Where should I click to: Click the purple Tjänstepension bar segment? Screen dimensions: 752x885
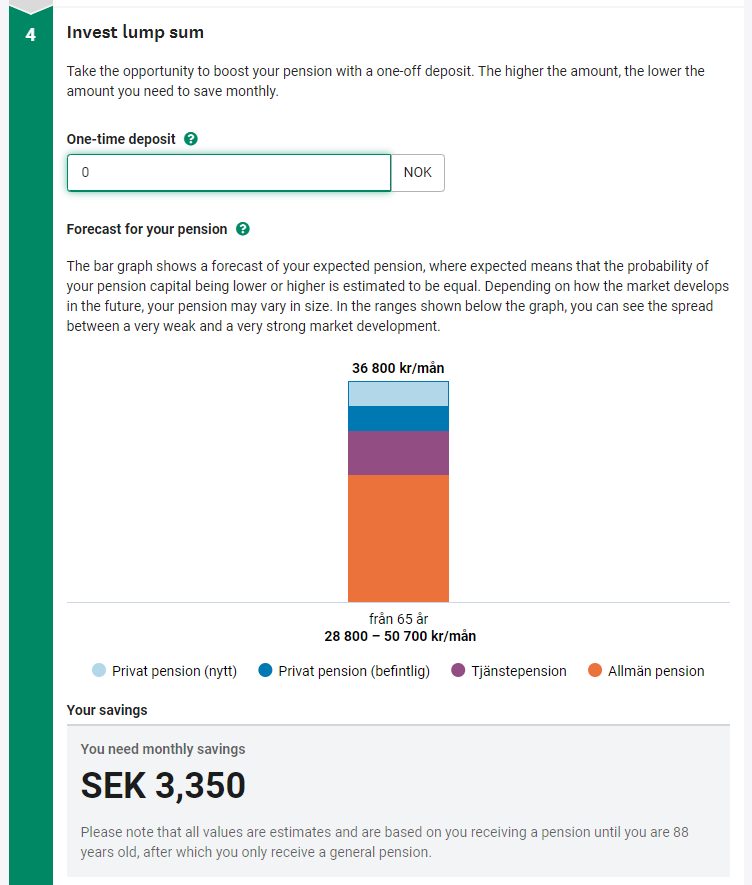398,452
